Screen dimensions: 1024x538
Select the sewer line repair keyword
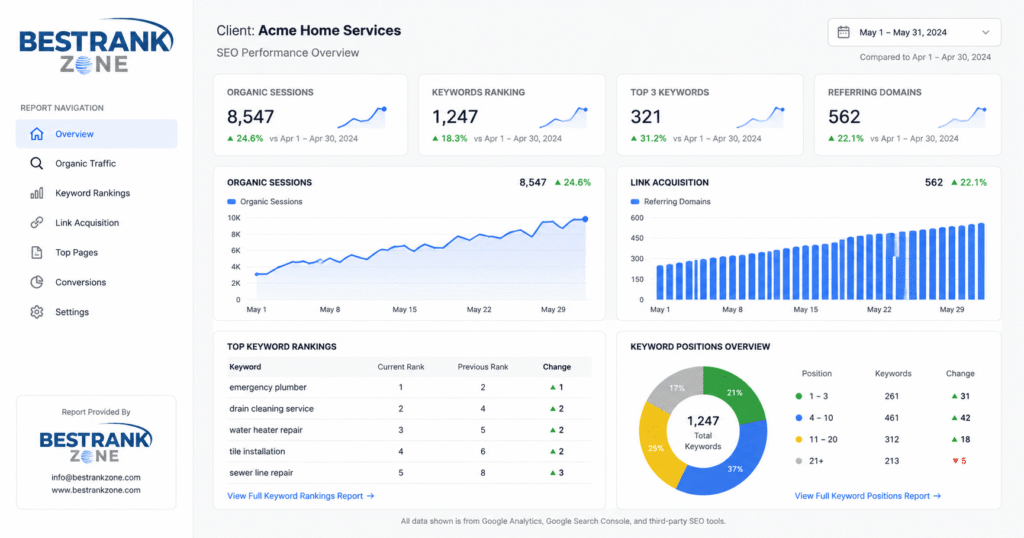261,473
